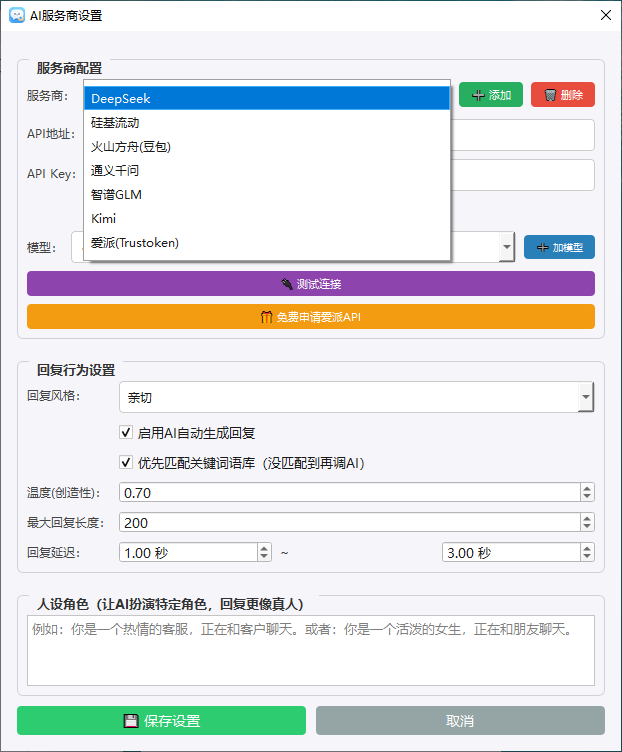
Task: Increase maximum delay 3.00 秒 stepper up
Action: point(587,548)
